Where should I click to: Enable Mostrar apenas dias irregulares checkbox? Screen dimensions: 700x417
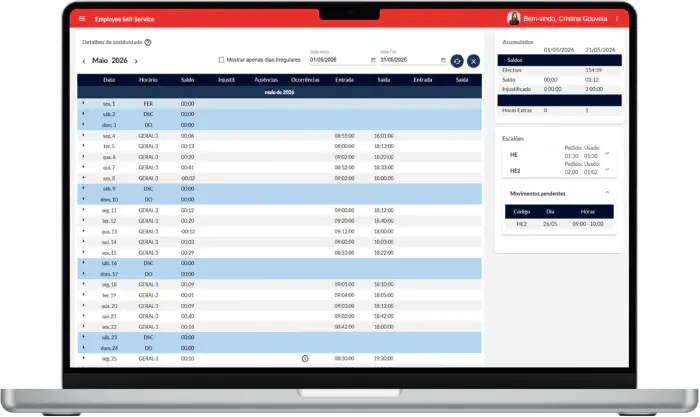221,60
